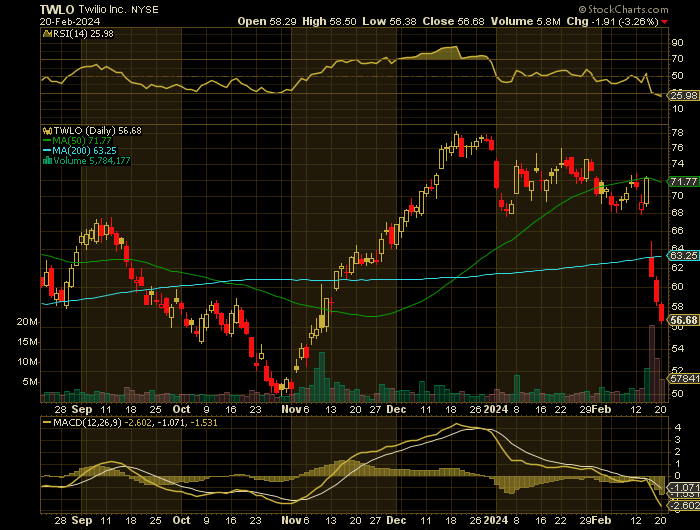This screenshot has width=700, height=530.
Task: Click Feb on the price chart date axis
Action: (x=601, y=409)
